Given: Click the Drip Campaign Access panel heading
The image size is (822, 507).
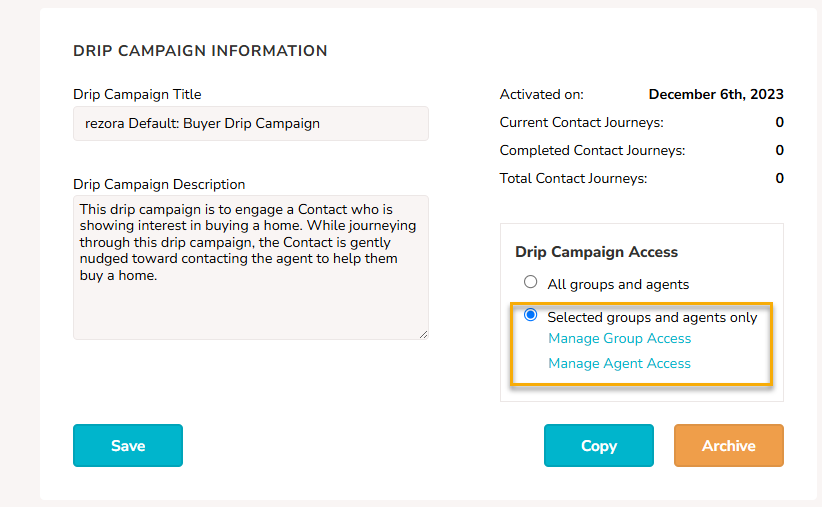Looking at the screenshot, I should 597,252.
